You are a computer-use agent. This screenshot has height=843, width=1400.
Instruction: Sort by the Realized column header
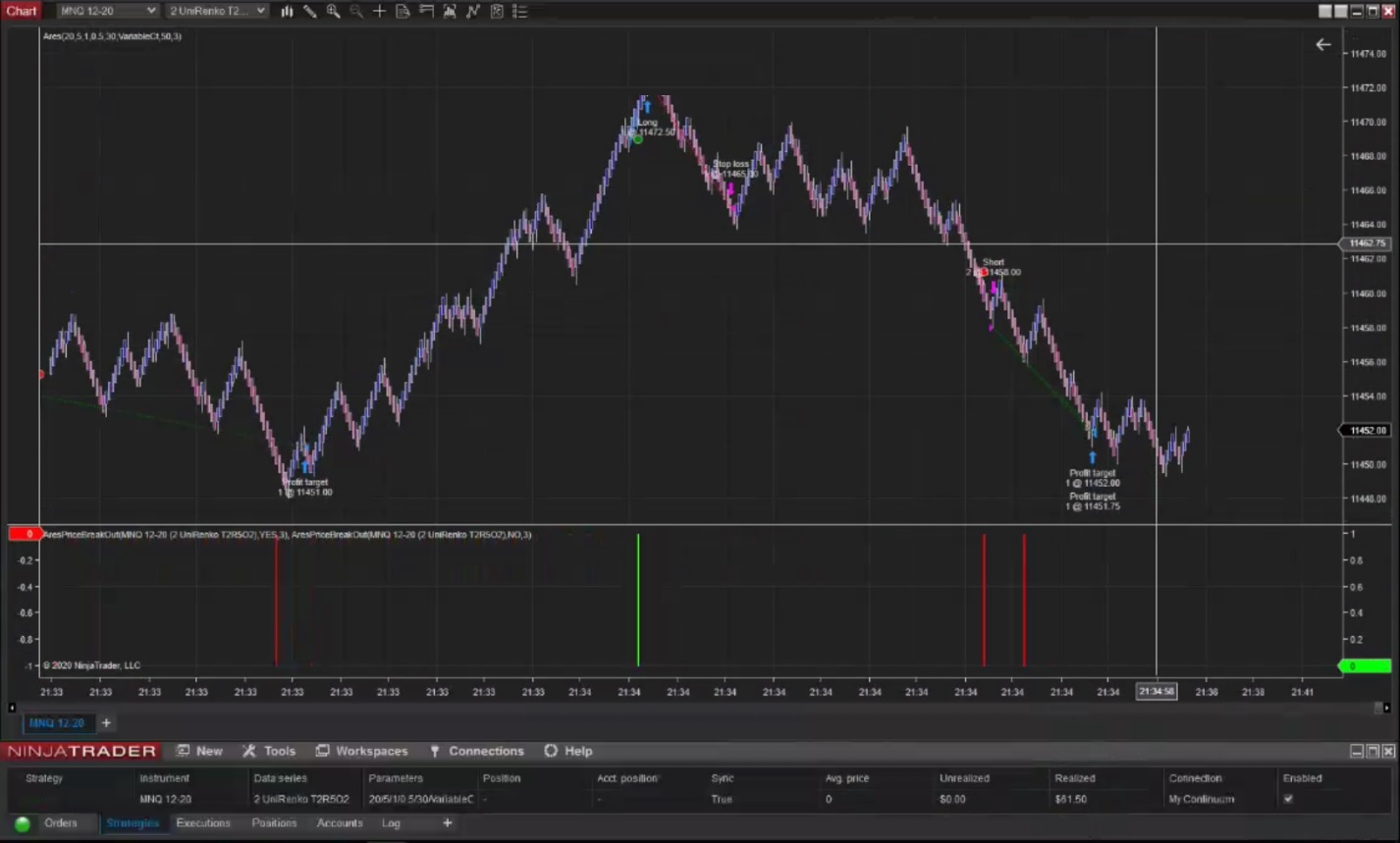(1075, 778)
